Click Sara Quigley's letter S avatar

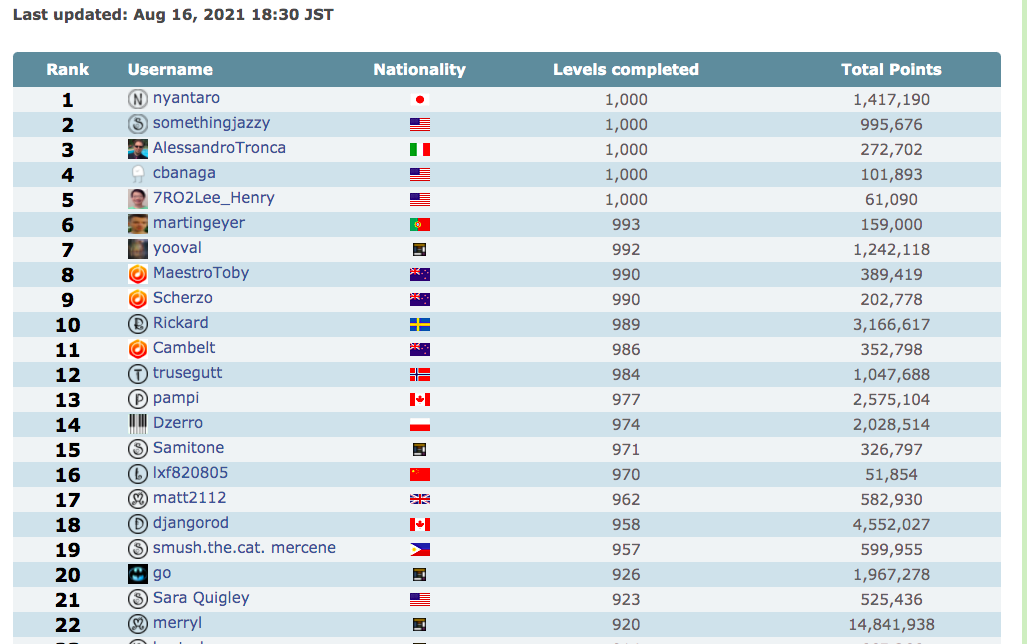(x=138, y=599)
